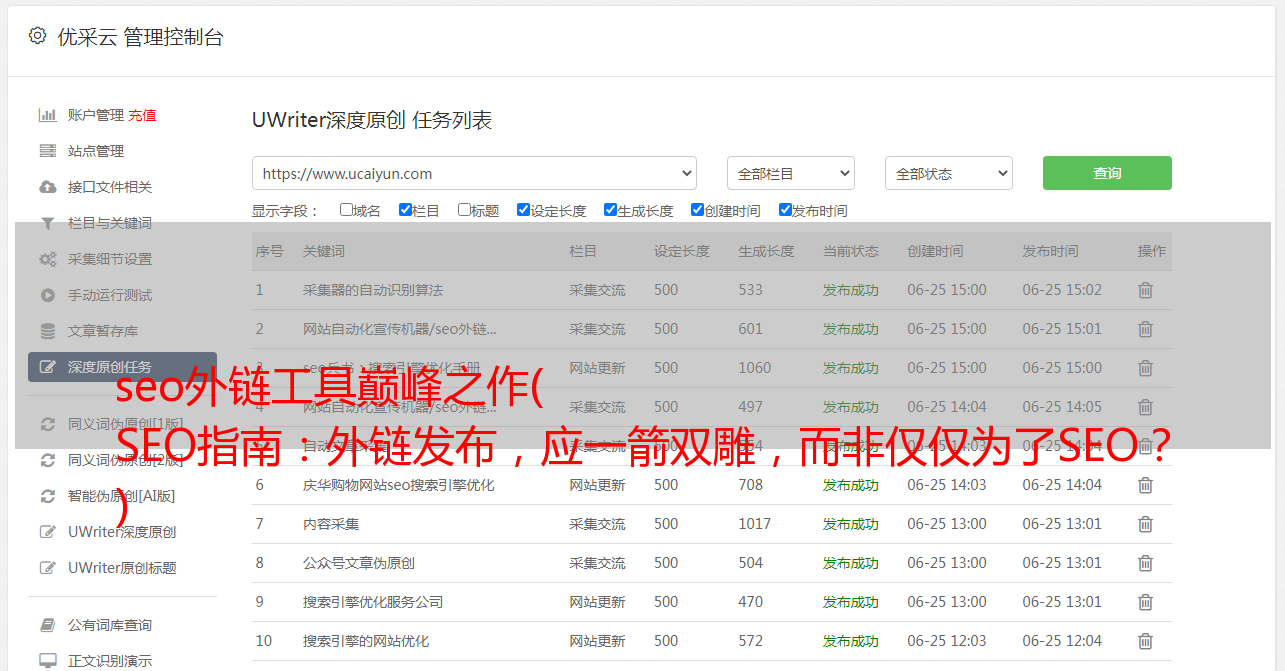Delete 公众号文章伪原创 with trash icon
Image resolution: width=1285 pixels, height=671 pixels.
click(1145, 563)
